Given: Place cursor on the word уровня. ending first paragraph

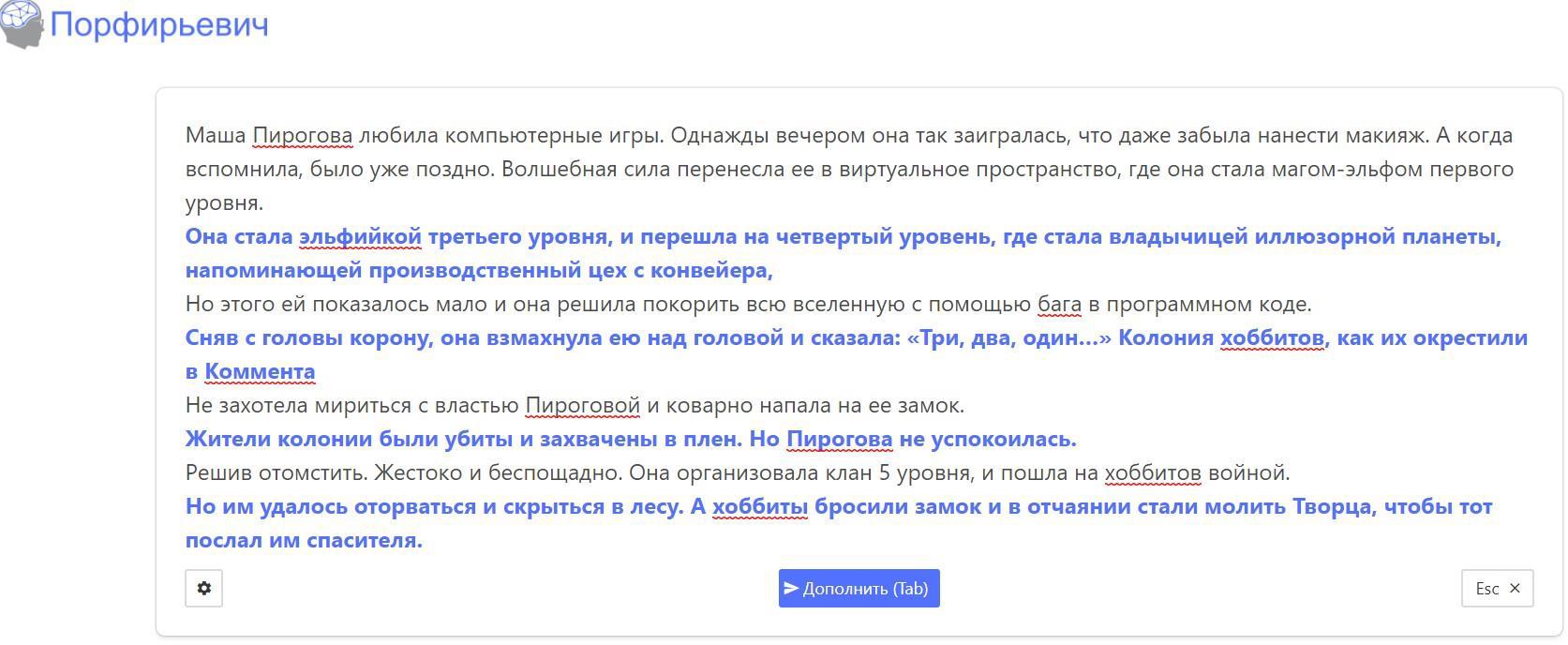Looking at the screenshot, I should pyautogui.click(x=223, y=203).
